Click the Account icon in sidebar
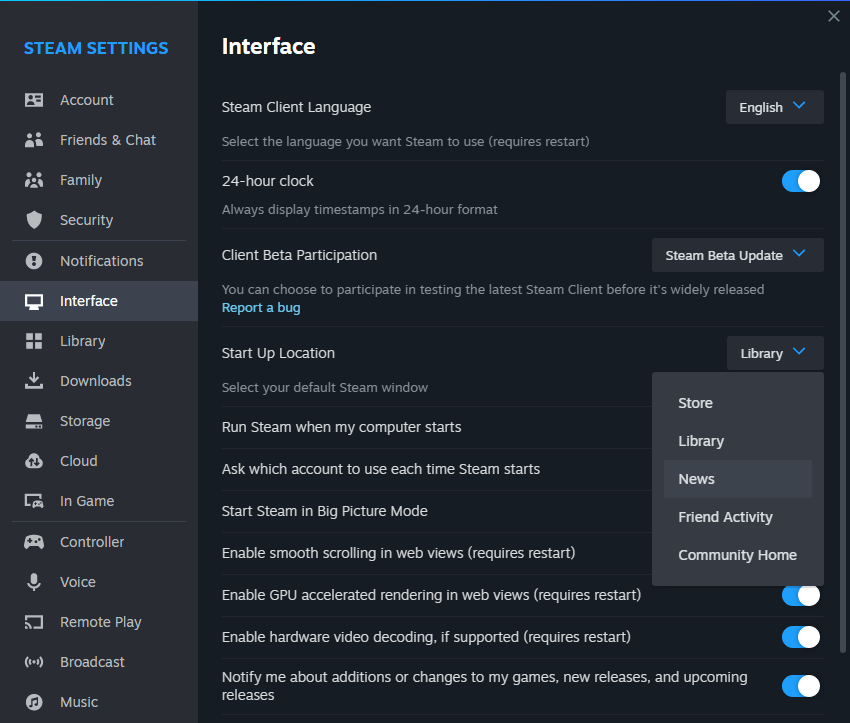 coord(34,100)
